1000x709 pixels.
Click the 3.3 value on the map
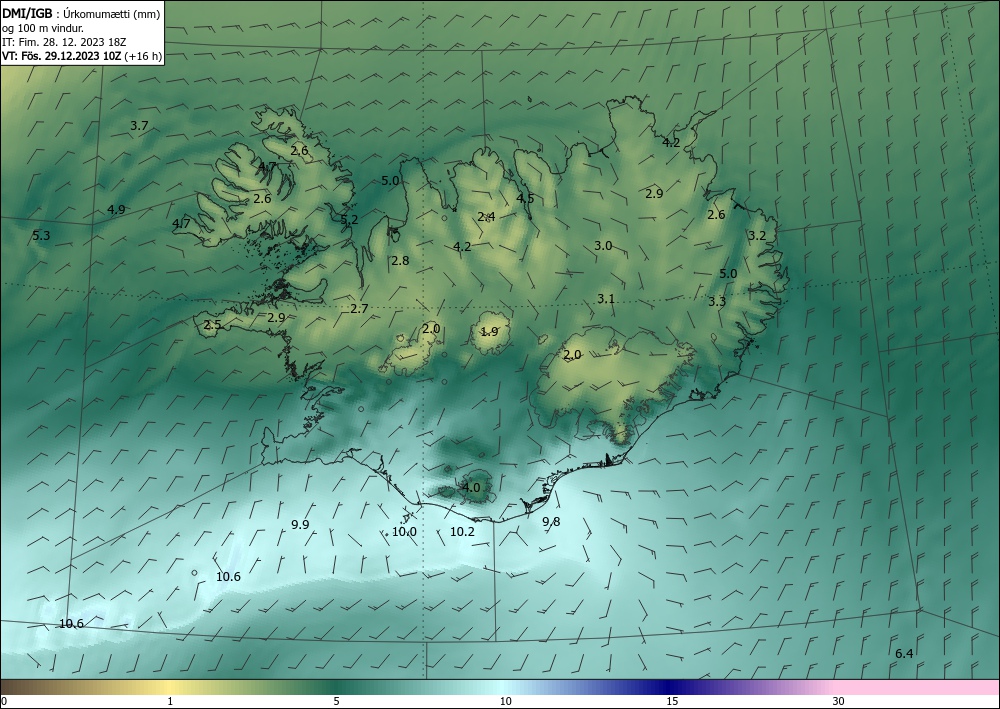(x=717, y=302)
